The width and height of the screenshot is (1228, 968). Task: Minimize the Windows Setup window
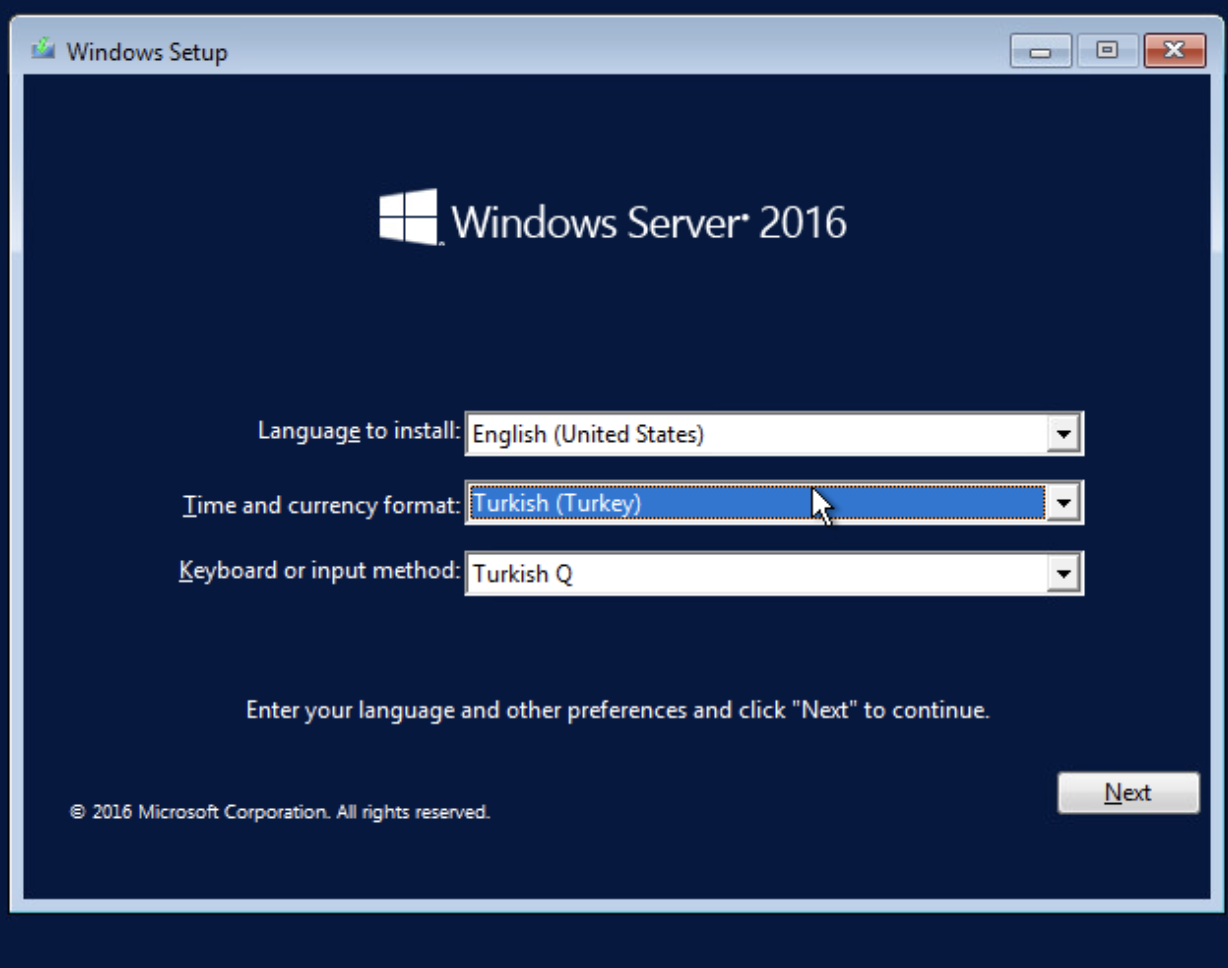point(1040,51)
